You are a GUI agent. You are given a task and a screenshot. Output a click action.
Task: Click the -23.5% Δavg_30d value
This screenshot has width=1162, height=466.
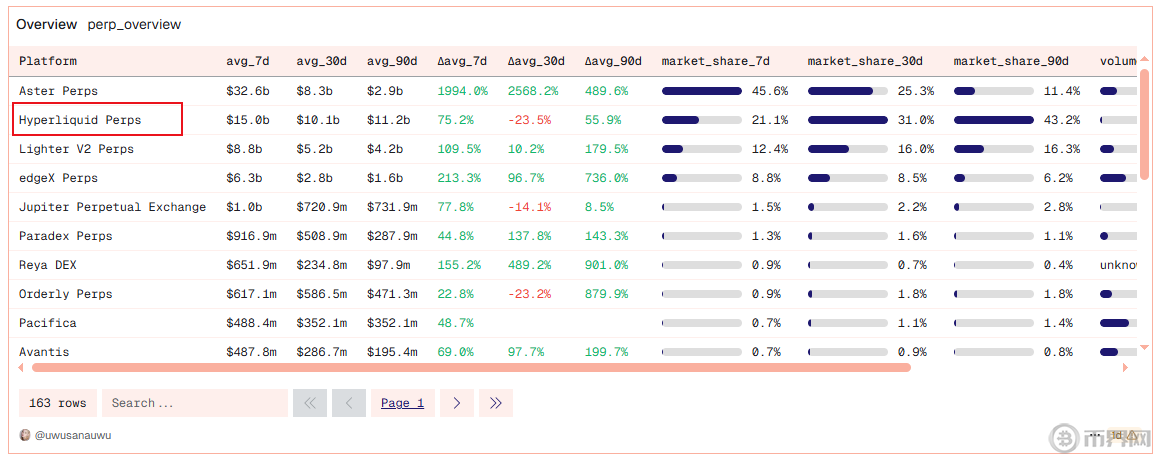click(x=529, y=120)
